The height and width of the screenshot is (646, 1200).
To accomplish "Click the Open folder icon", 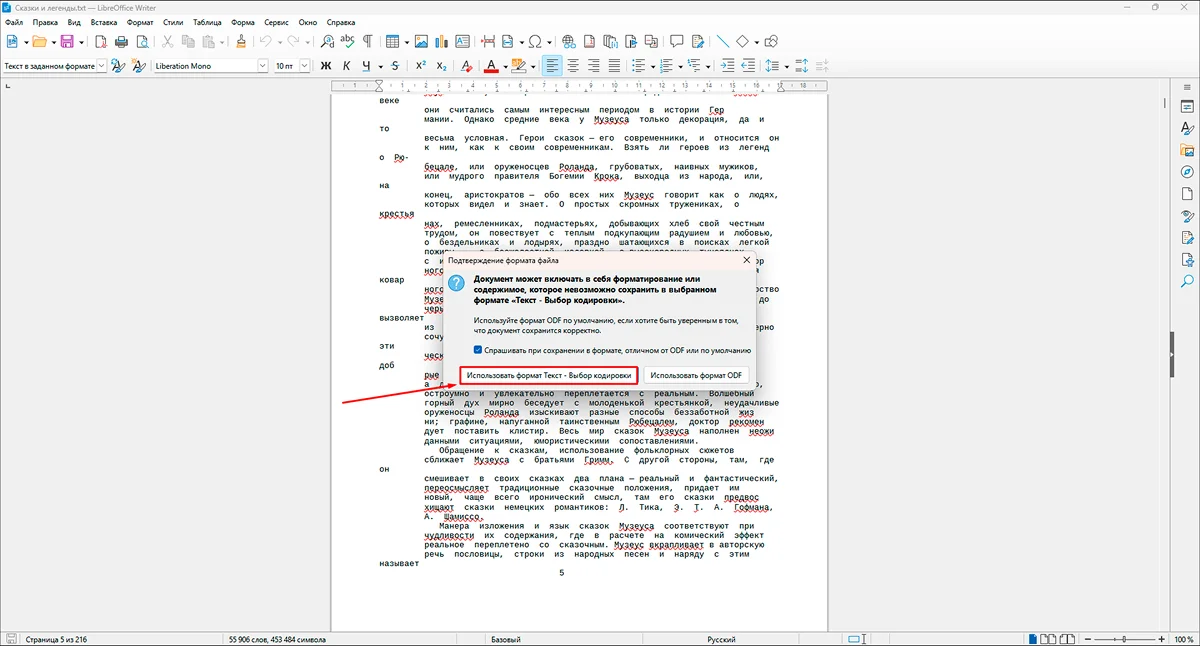I will (39, 41).
